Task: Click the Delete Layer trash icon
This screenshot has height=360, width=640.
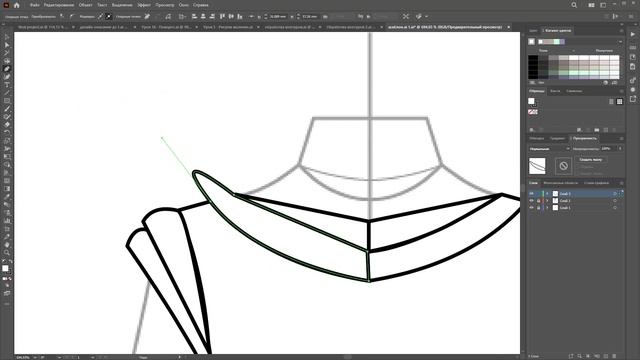Action: (614, 356)
